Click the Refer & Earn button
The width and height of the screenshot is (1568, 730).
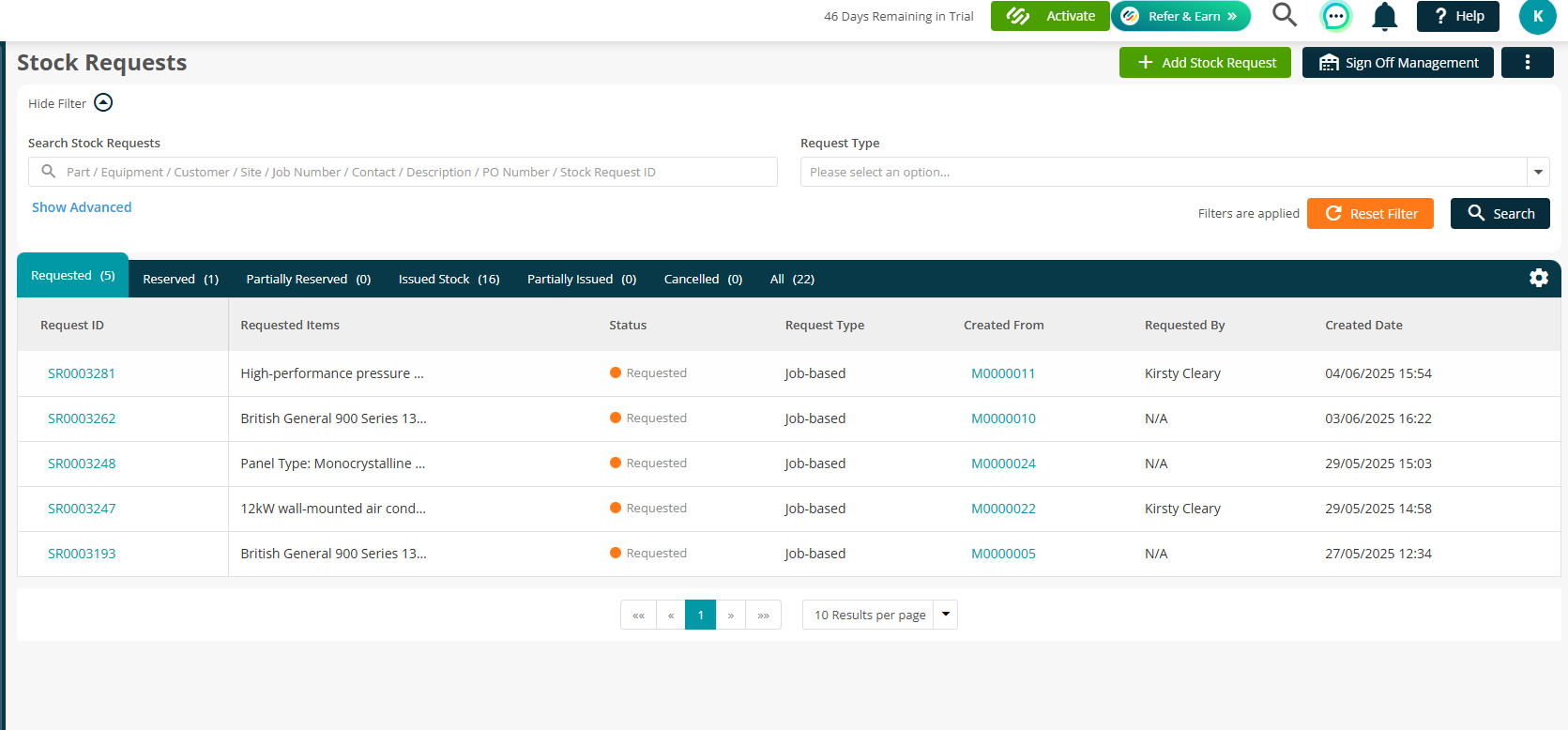(1181, 16)
